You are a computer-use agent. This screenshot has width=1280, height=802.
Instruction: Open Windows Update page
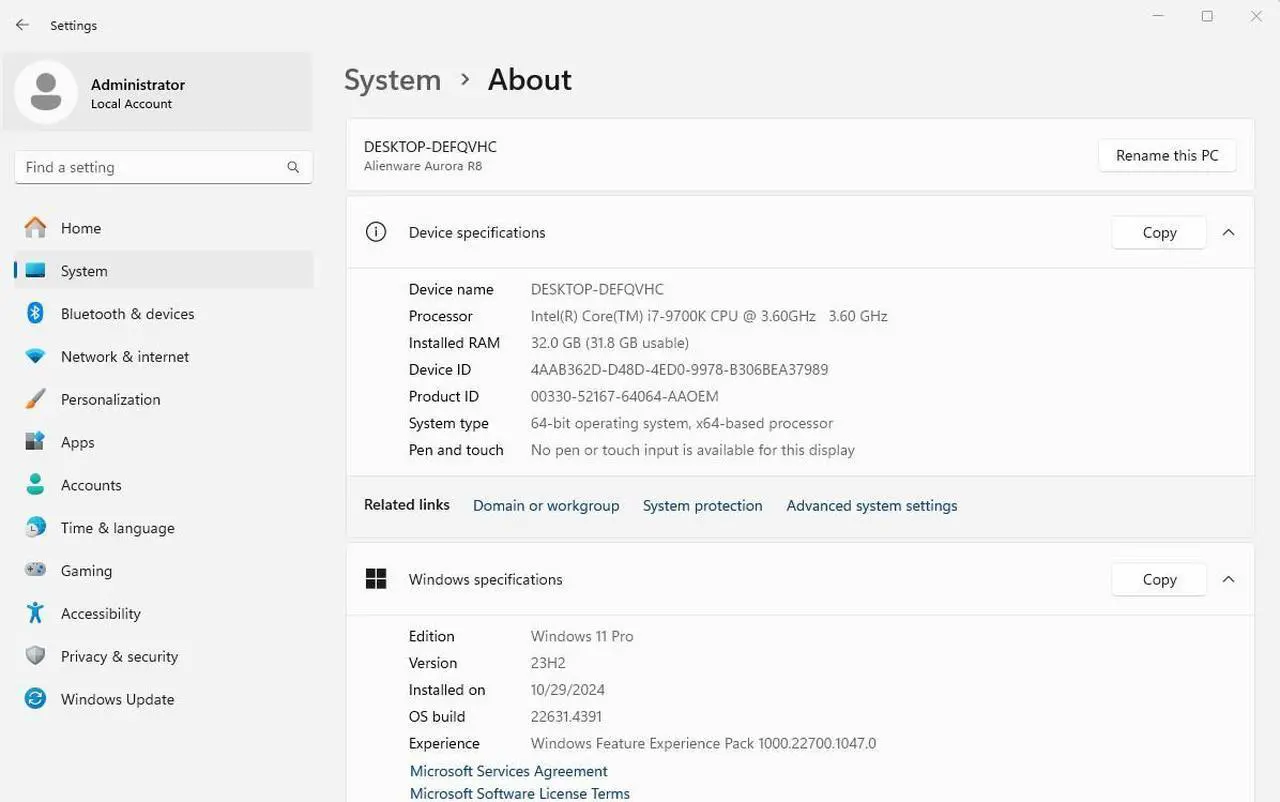click(x=163, y=699)
